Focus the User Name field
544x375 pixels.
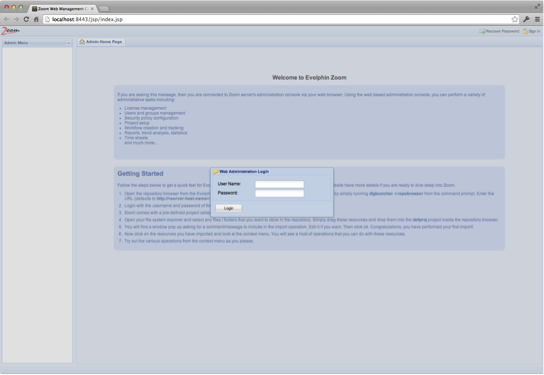(x=280, y=184)
